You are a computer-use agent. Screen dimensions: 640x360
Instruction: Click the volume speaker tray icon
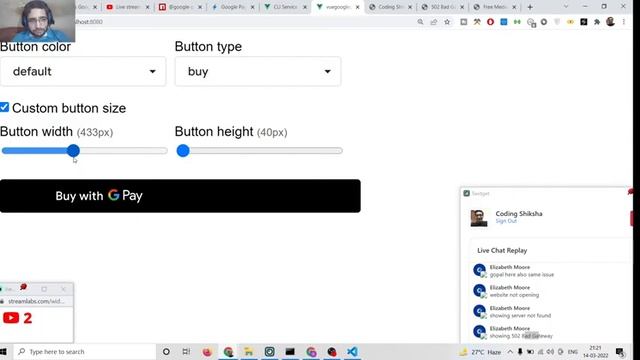(x=550, y=352)
